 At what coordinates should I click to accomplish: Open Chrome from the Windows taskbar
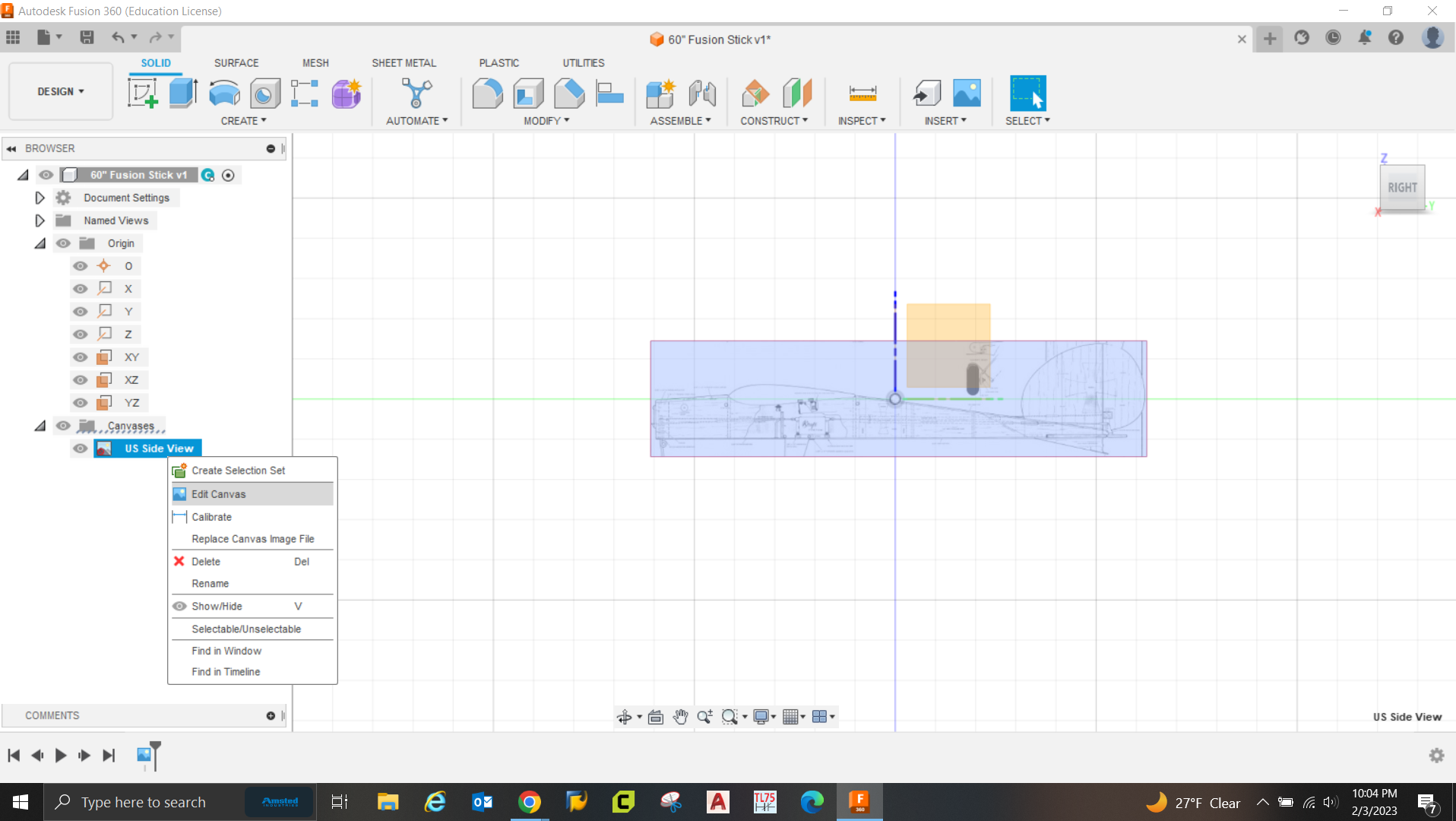point(529,802)
